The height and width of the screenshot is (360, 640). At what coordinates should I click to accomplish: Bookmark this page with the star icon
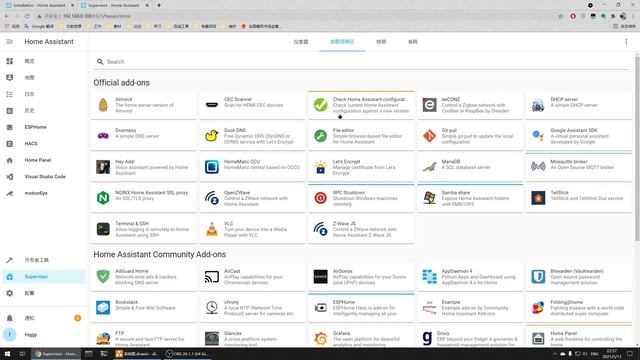[561, 16]
